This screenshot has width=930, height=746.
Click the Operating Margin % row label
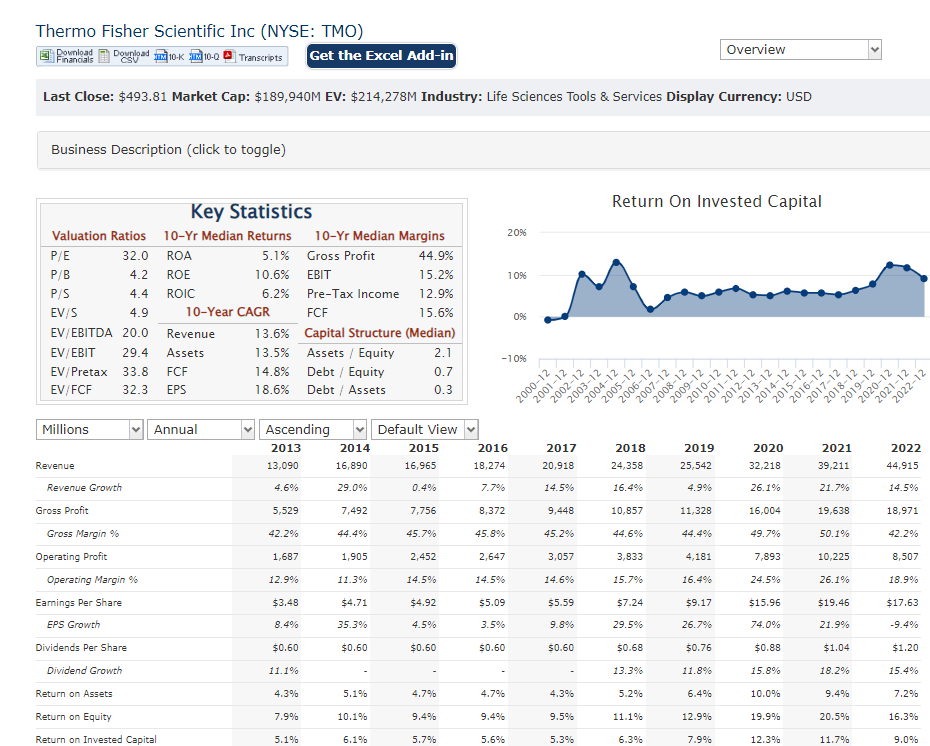93,580
